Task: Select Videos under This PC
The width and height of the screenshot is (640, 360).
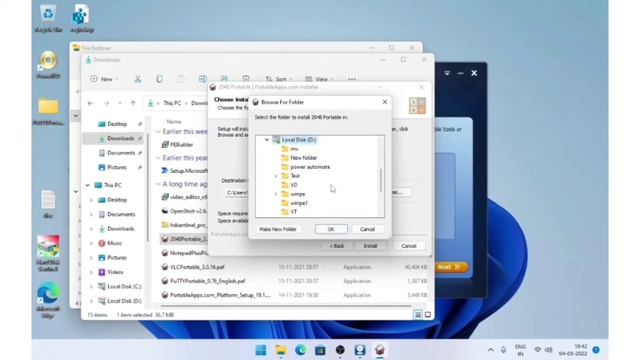Action: tap(115, 272)
